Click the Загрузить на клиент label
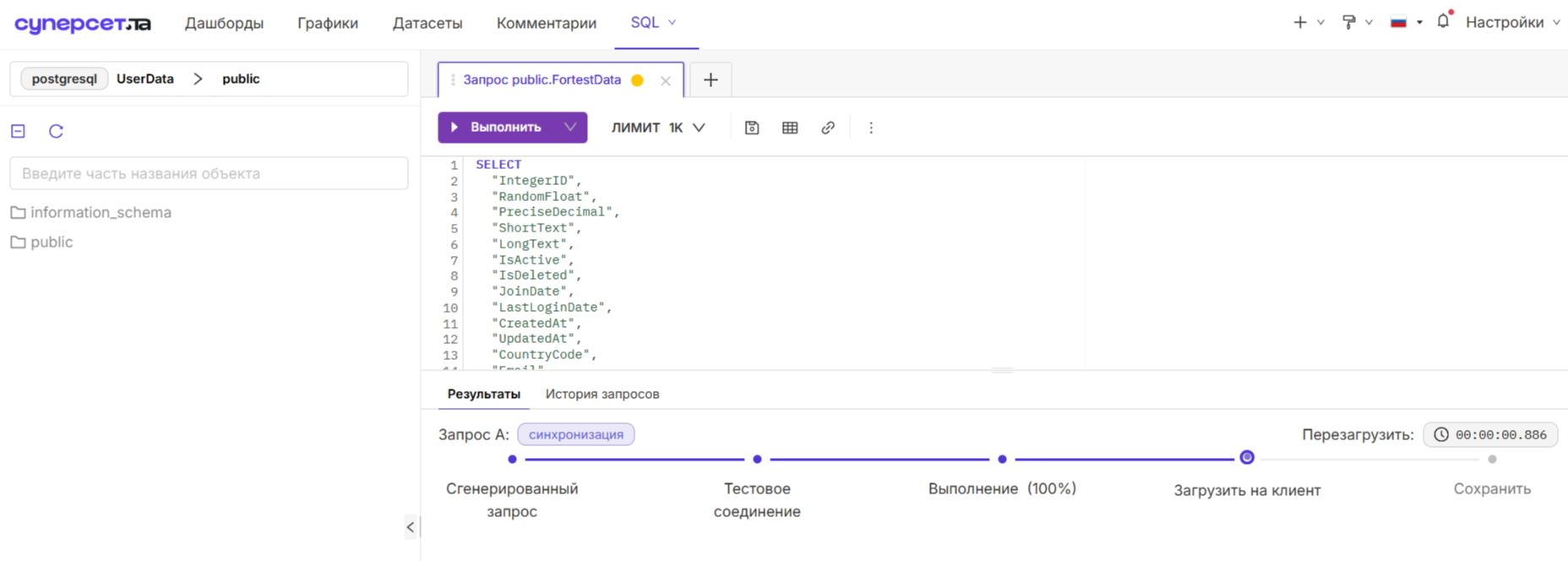This screenshot has height=561, width=1568. (1247, 490)
